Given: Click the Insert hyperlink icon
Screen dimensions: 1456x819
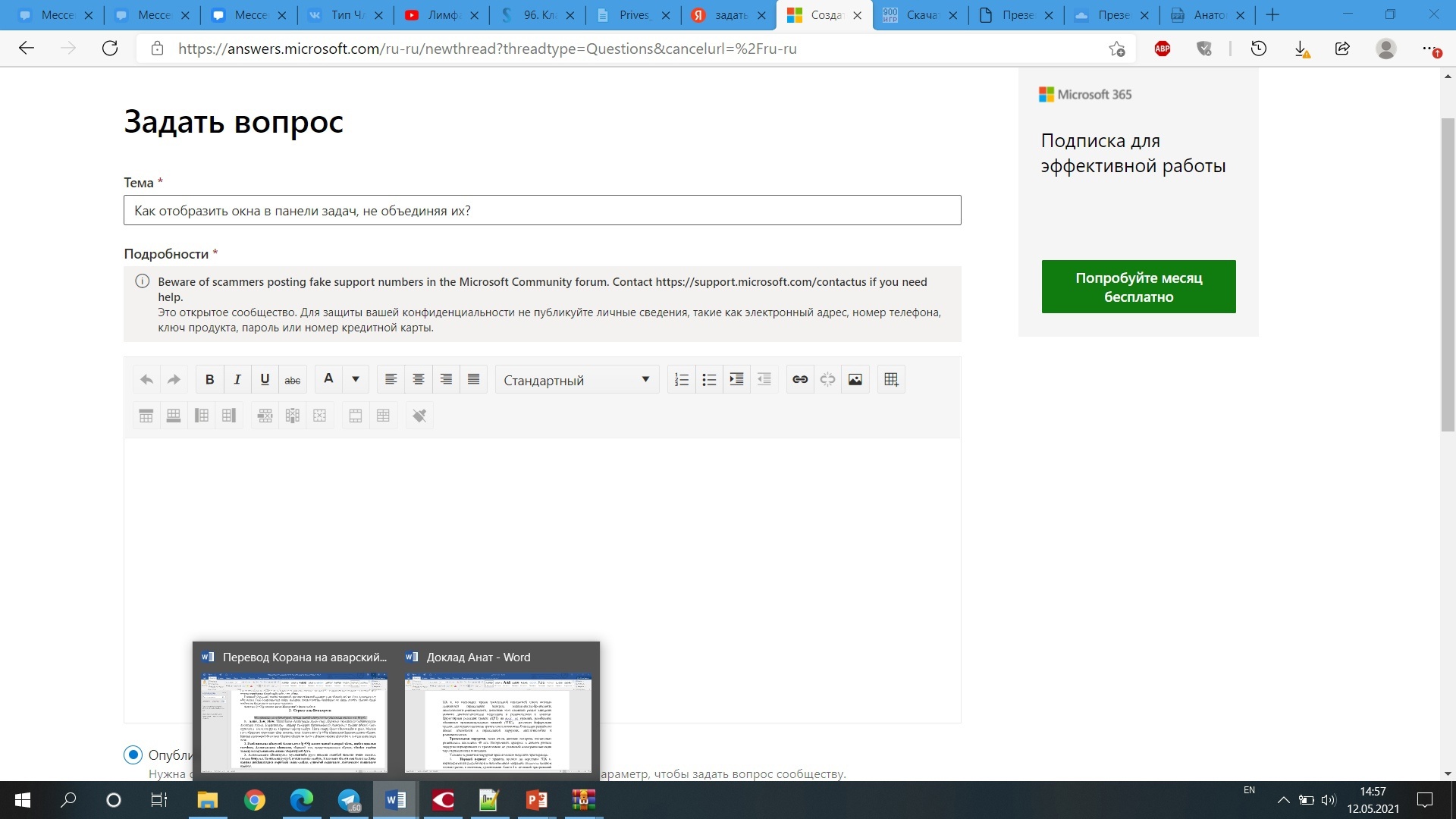Looking at the screenshot, I should (799, 379).
